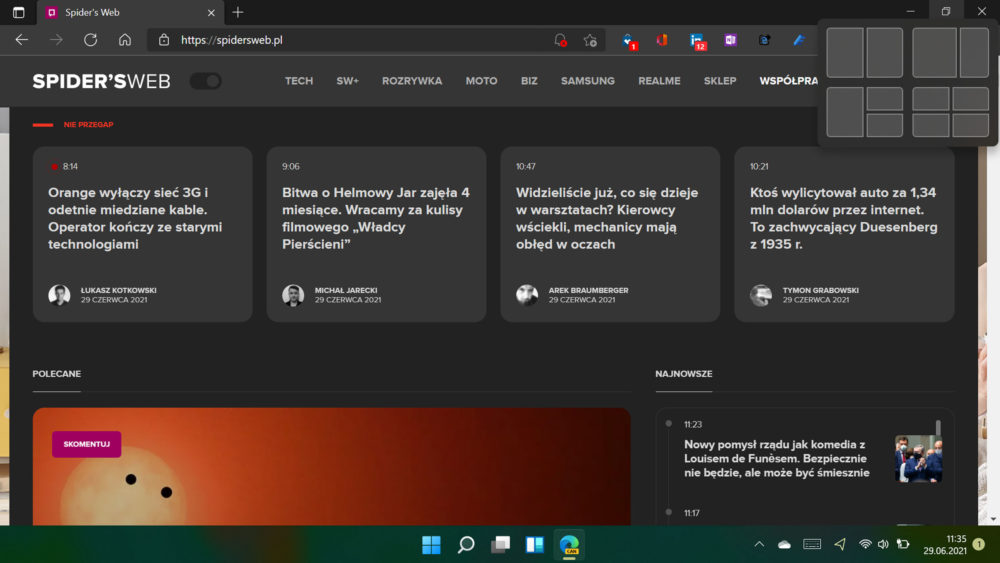Open the BIZ section
This screenshot has width=1000, height=563.
click(x=529, y=81)
